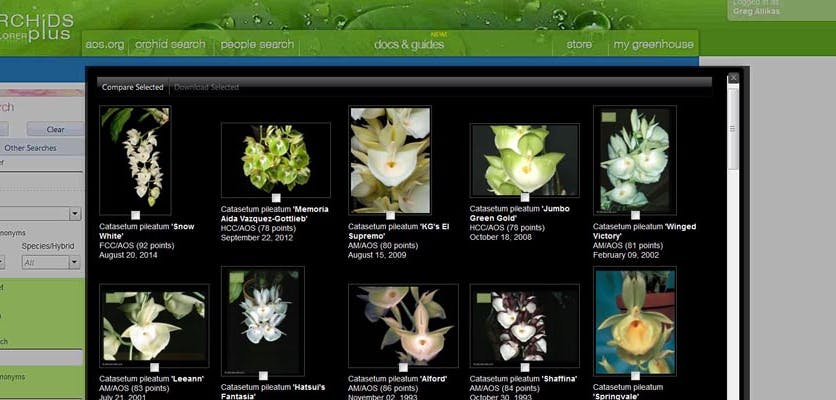836x400 pixels.
Task: Open 'KG's El Supremo' thumbnail
Action: (390, 159)
